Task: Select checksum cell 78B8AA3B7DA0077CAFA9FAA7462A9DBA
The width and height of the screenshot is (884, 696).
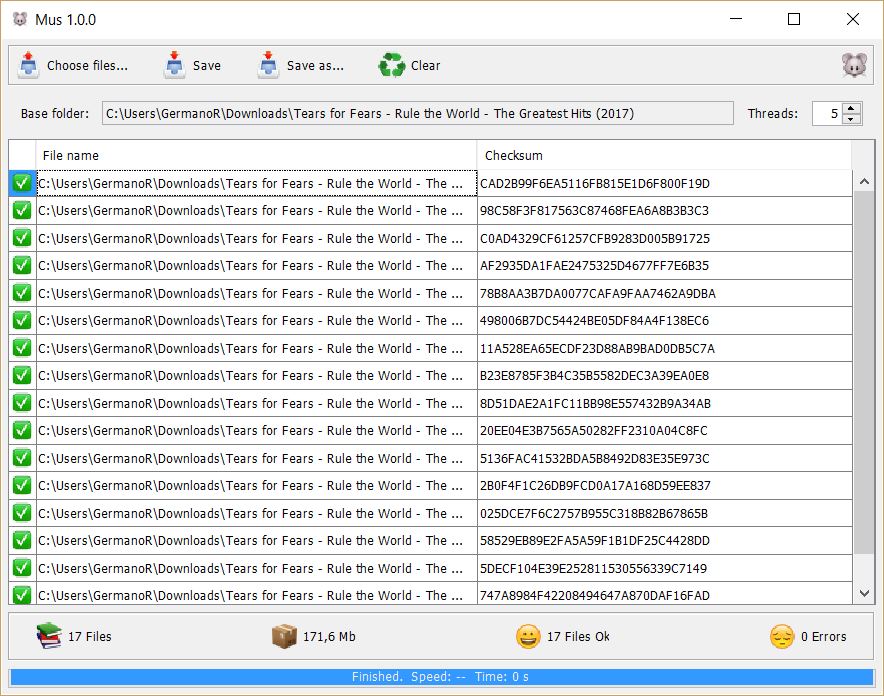Action: pyautogui.click(x=664, y=293)
